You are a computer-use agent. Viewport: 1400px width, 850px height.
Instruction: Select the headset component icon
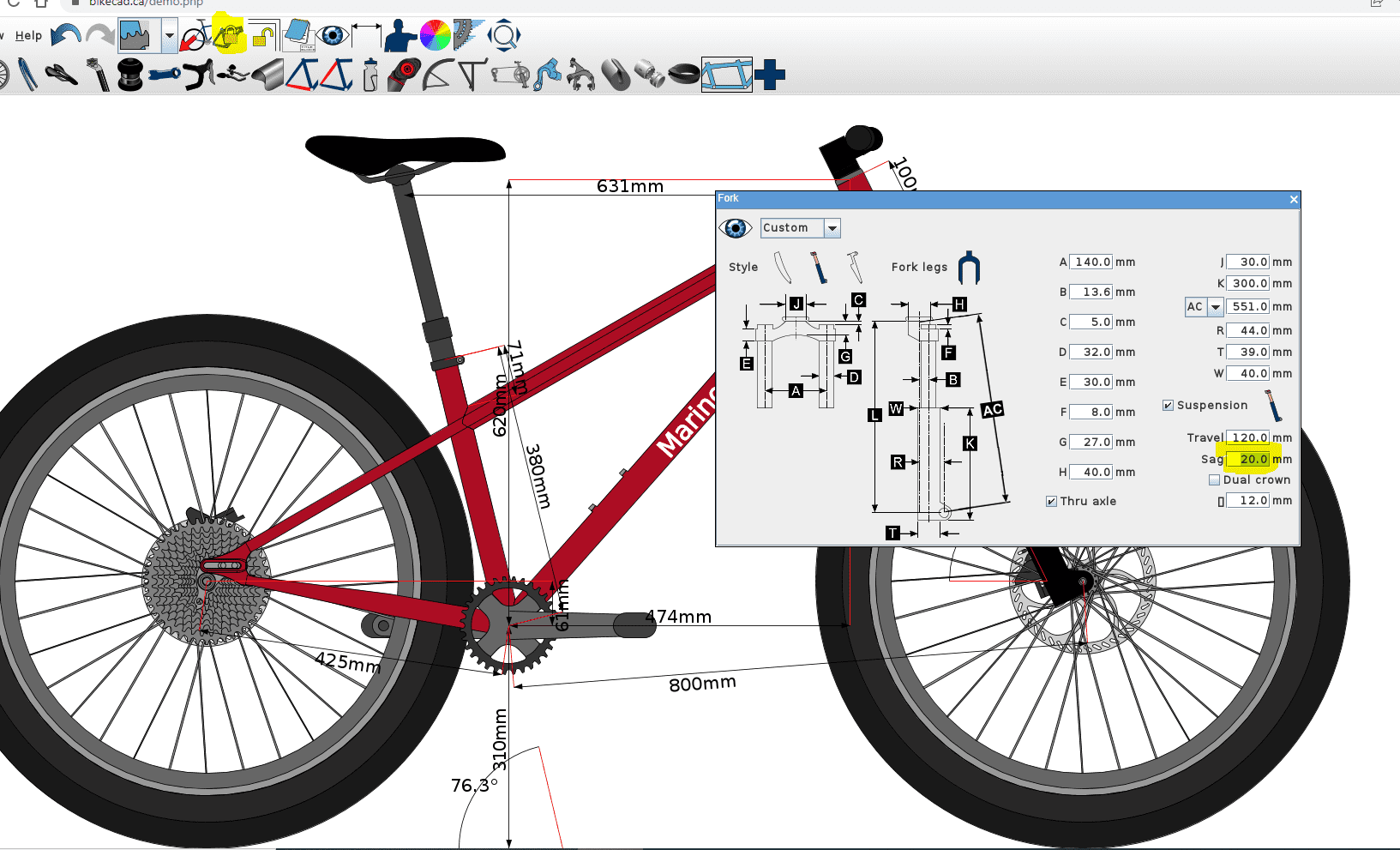point(130,75)
